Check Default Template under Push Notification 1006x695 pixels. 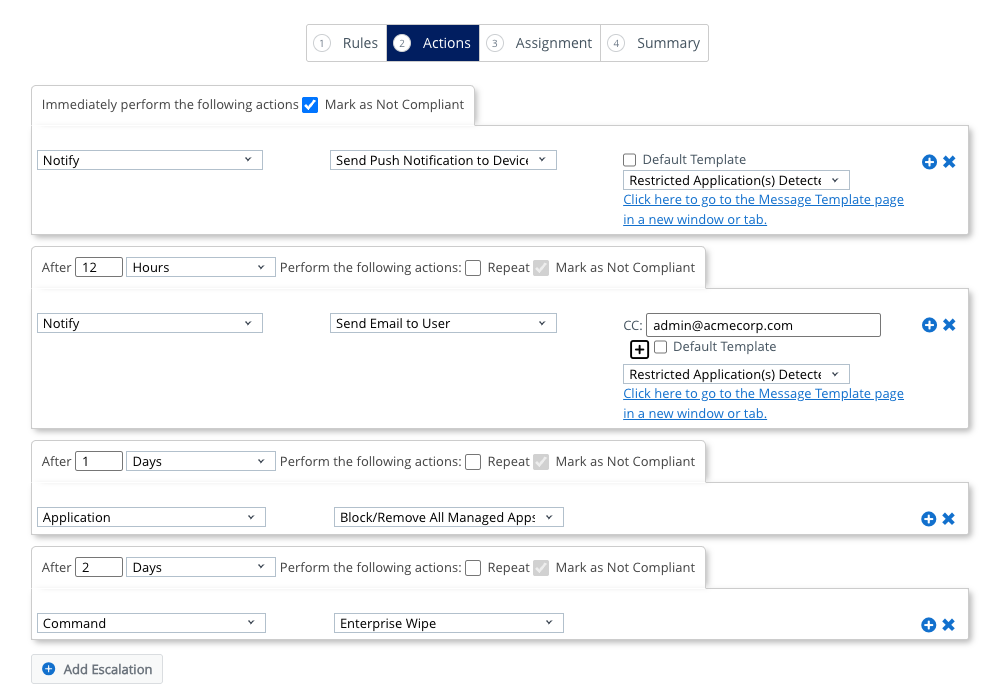tap(630, 160)
